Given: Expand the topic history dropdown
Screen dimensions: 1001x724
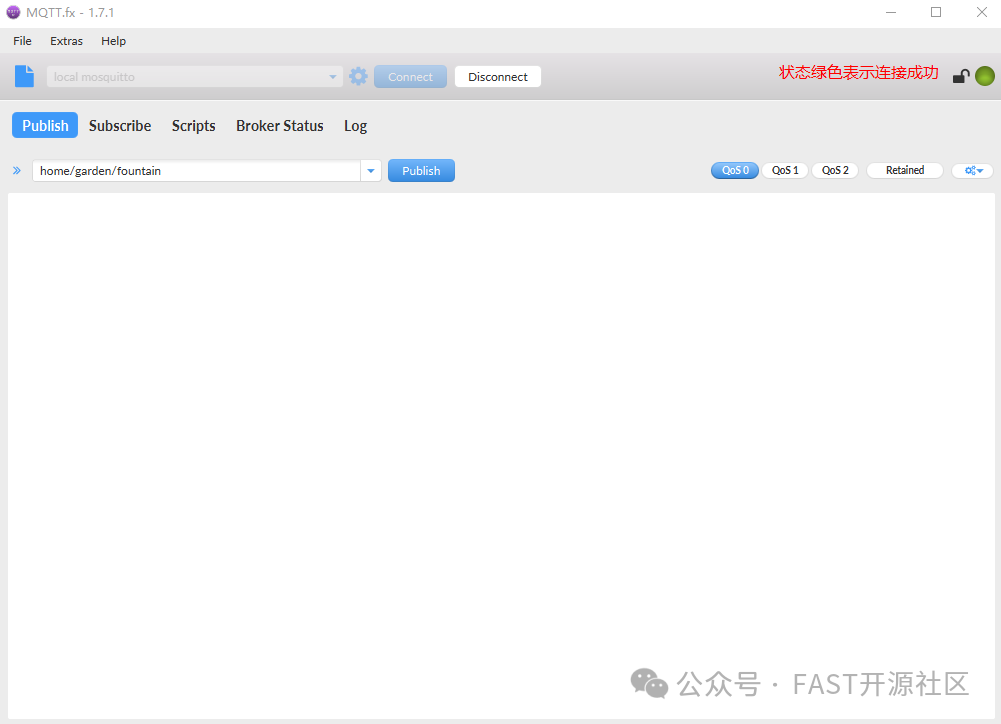Looking at the screenshot, I should coord(370,170).
